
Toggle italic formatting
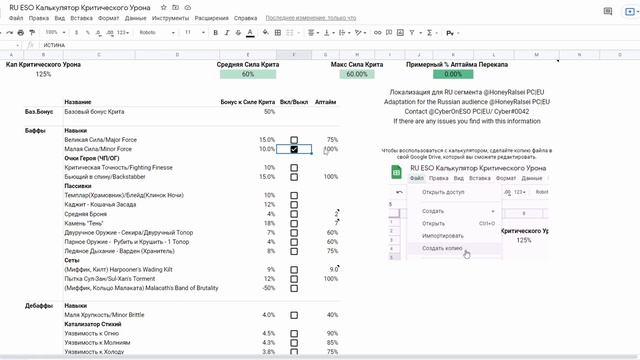227,33
